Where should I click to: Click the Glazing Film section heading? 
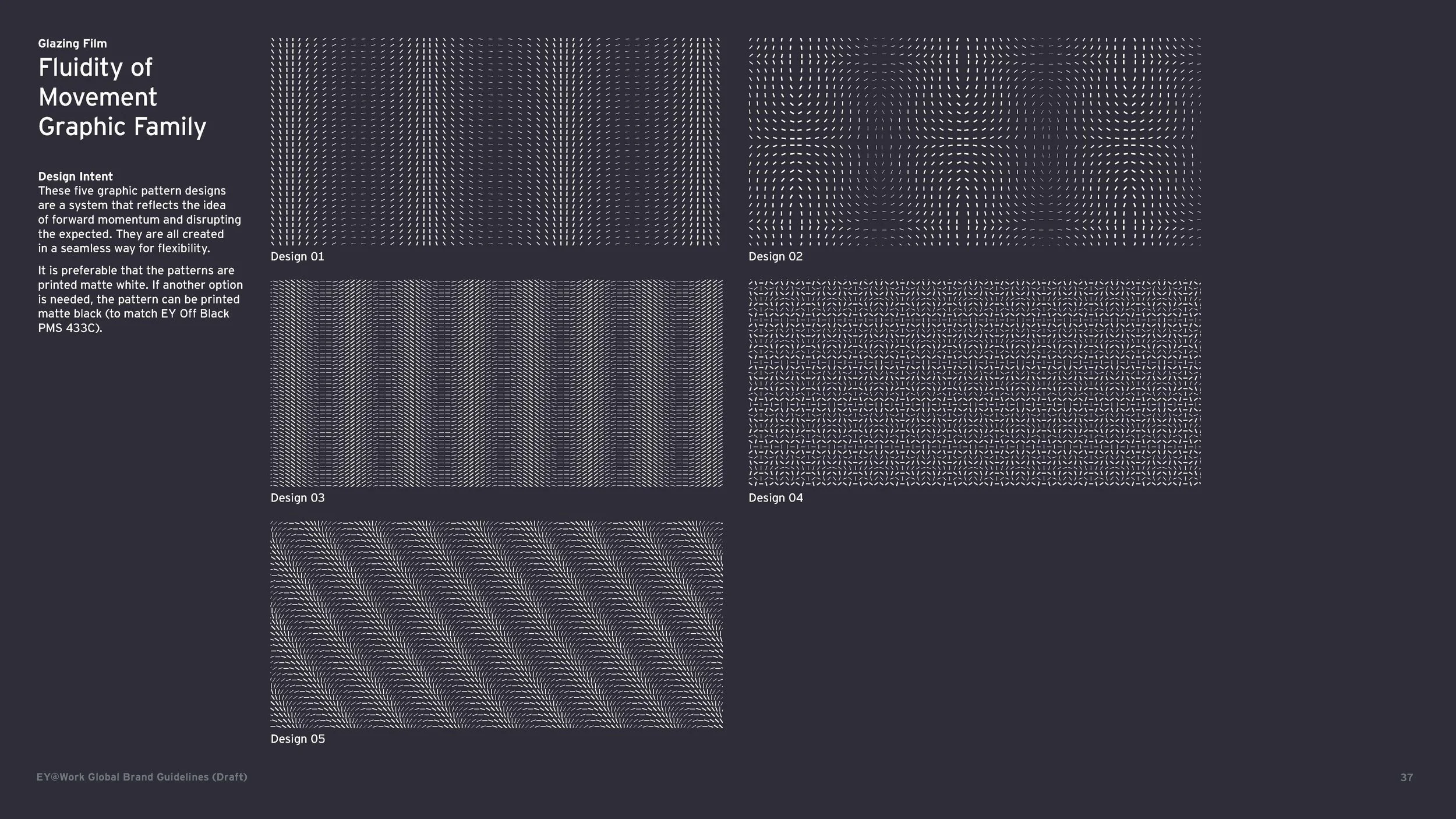(72, 44)
